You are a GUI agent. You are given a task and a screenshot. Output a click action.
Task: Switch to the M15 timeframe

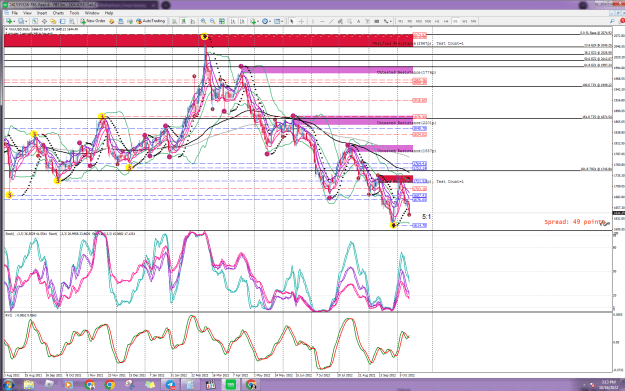point(419,21)
